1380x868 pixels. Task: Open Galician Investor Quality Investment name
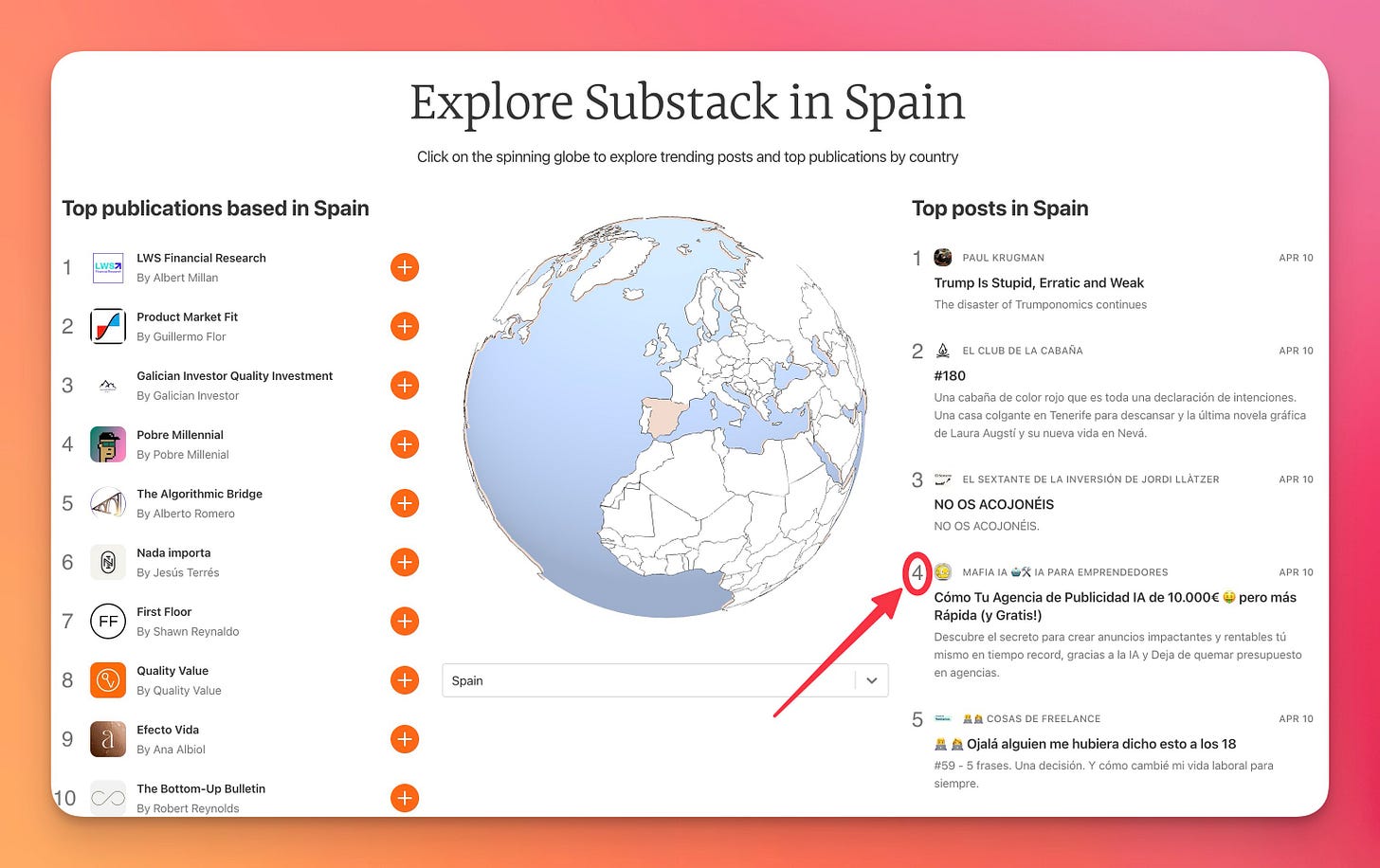point(234,376)
